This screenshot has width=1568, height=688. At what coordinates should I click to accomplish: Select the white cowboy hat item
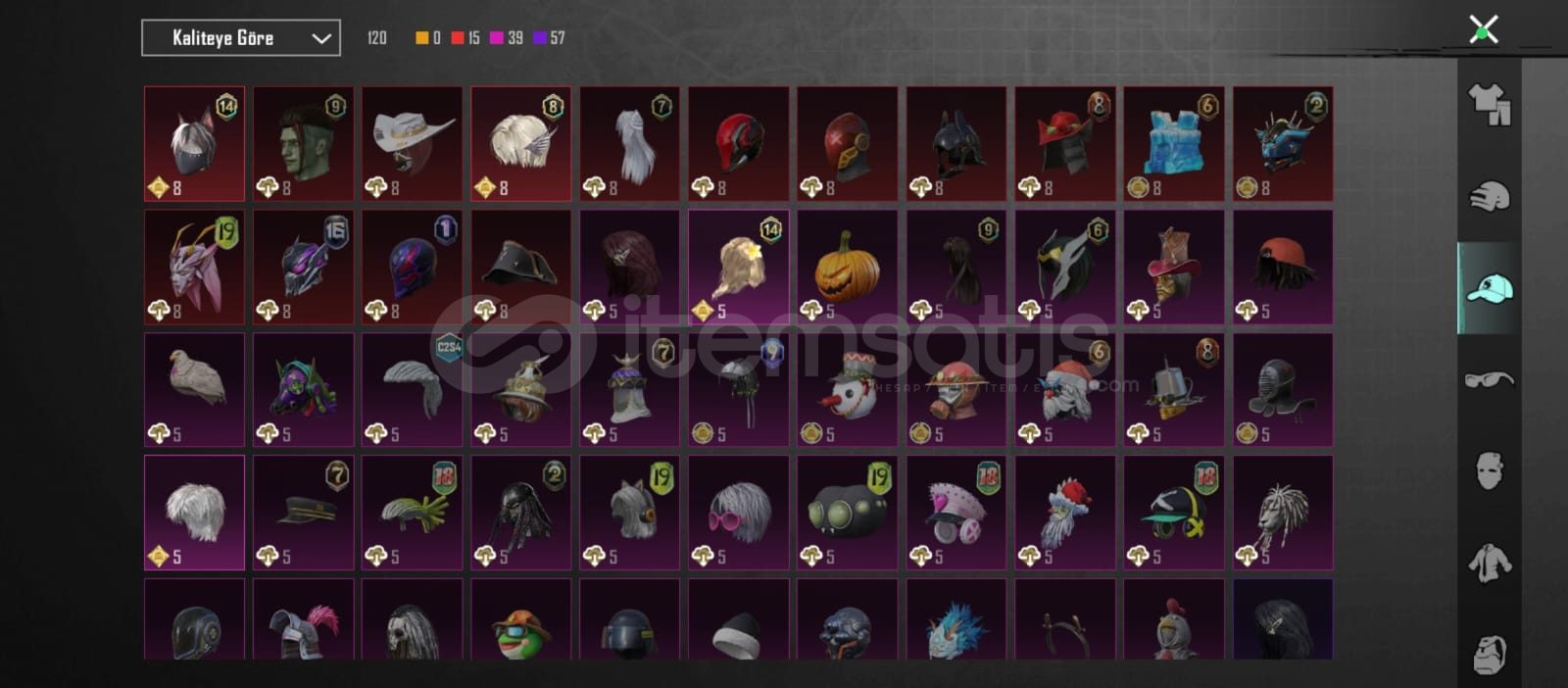coord(412,143)
